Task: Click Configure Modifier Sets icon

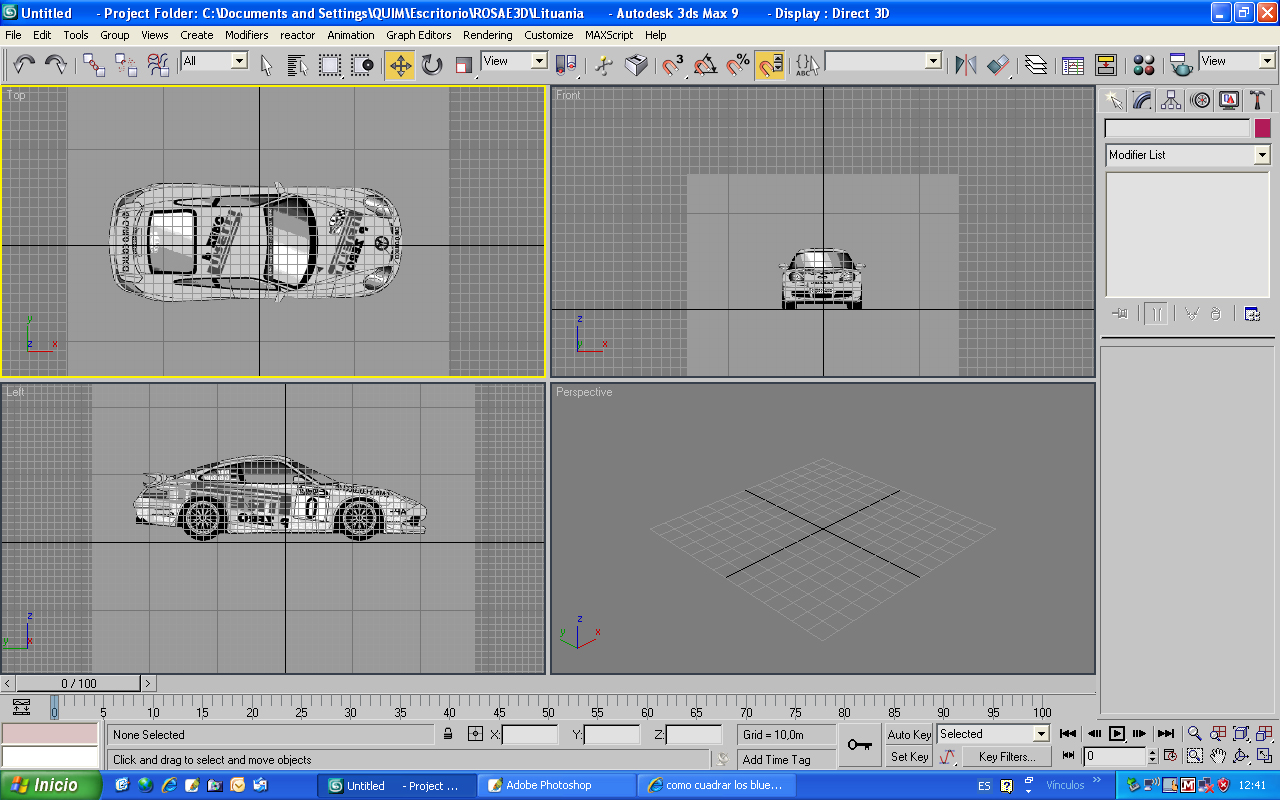Action: 1251,313
